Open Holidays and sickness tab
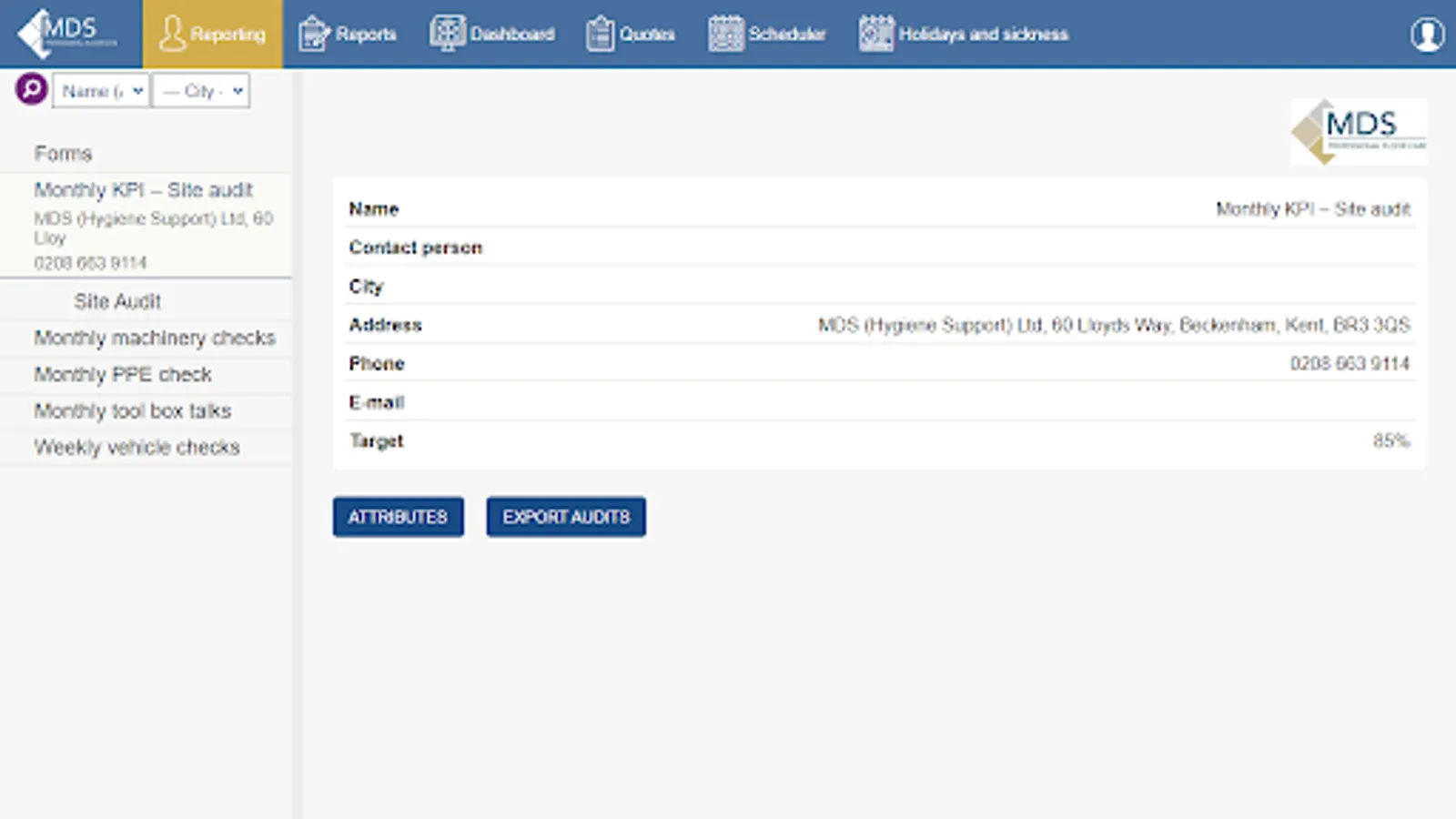This screenshot has height=819, width=1456. (964, 34)
